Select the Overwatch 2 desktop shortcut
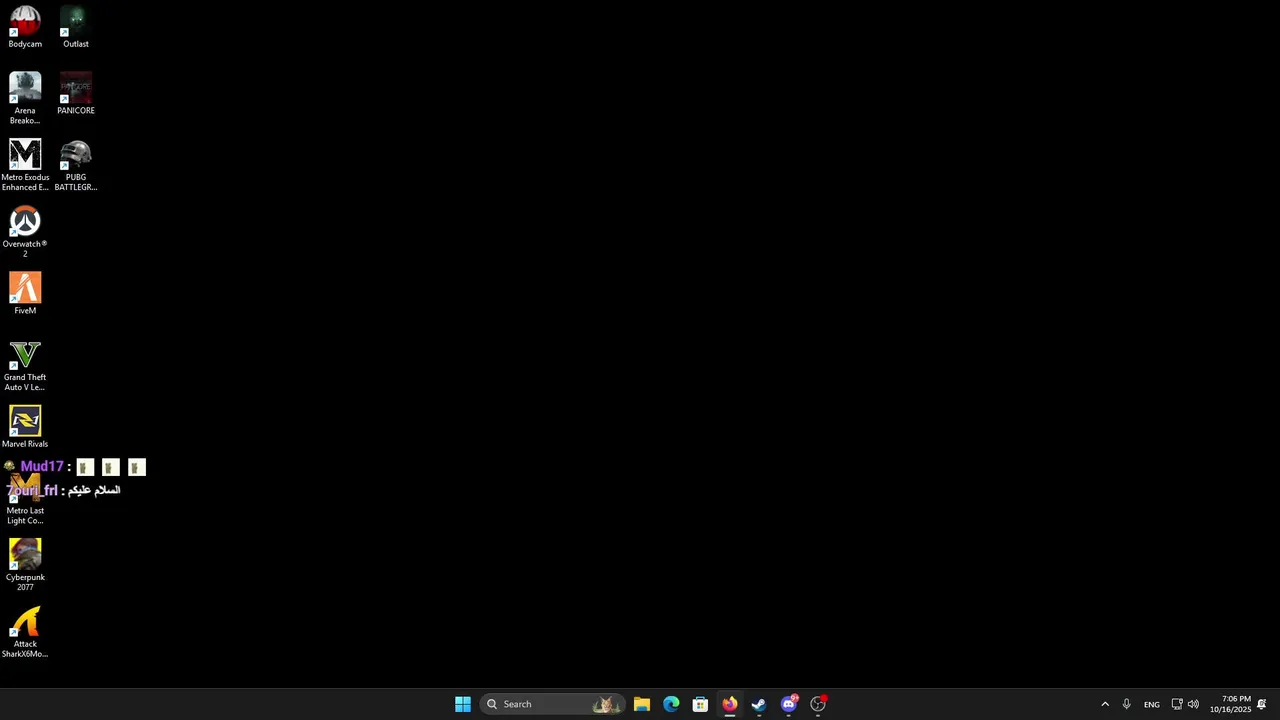This screenshot has width=1280, height=720. (25, 232)
